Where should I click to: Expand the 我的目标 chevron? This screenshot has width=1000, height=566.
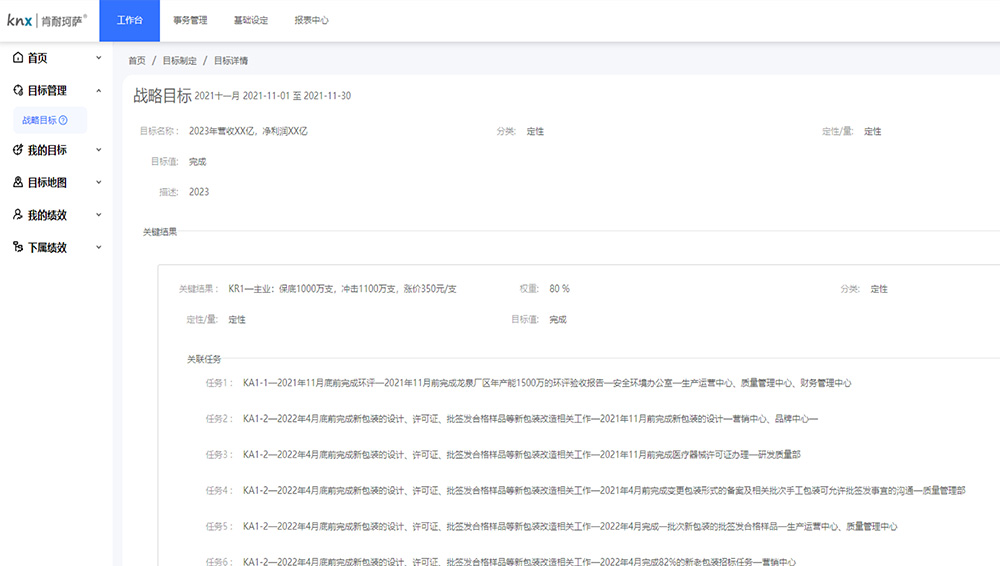click(x=99, y=150)
